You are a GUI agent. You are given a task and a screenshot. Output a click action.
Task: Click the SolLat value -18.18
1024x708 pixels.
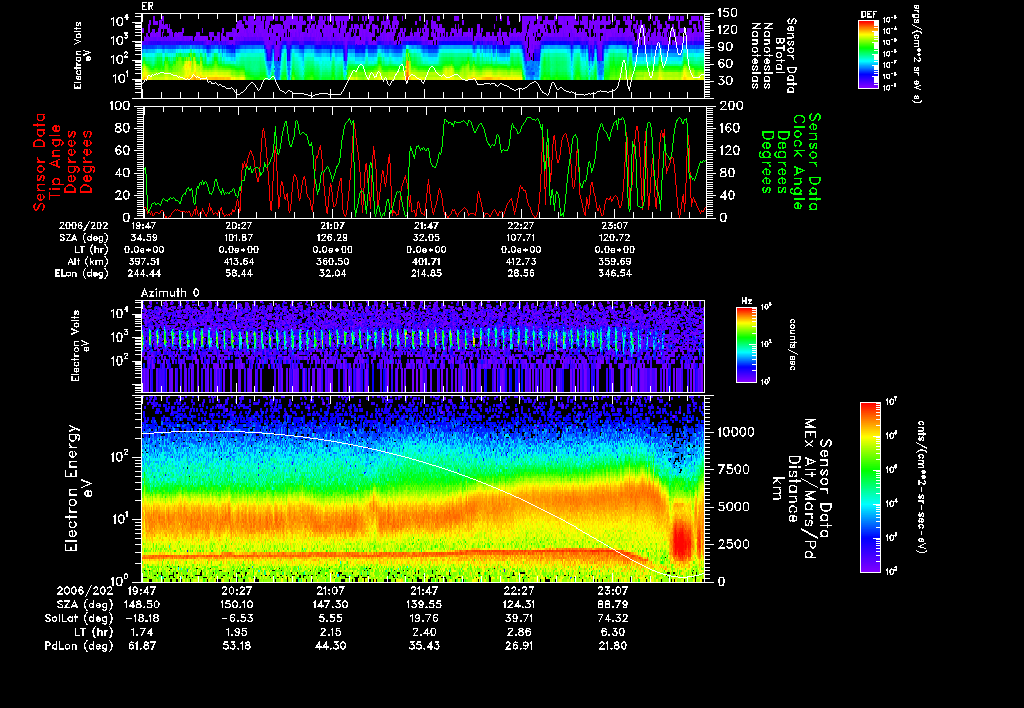tap(142, 618)
